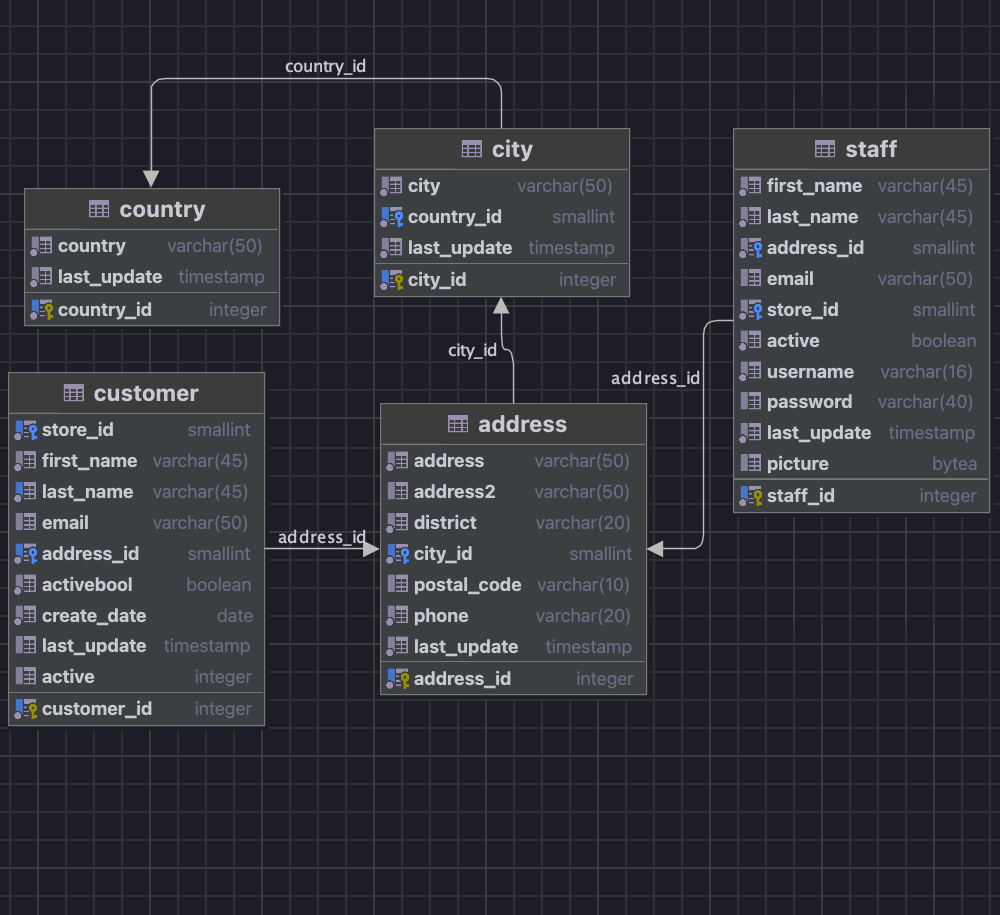
Task: Select the district column in address
Action: tap(445, 523)
